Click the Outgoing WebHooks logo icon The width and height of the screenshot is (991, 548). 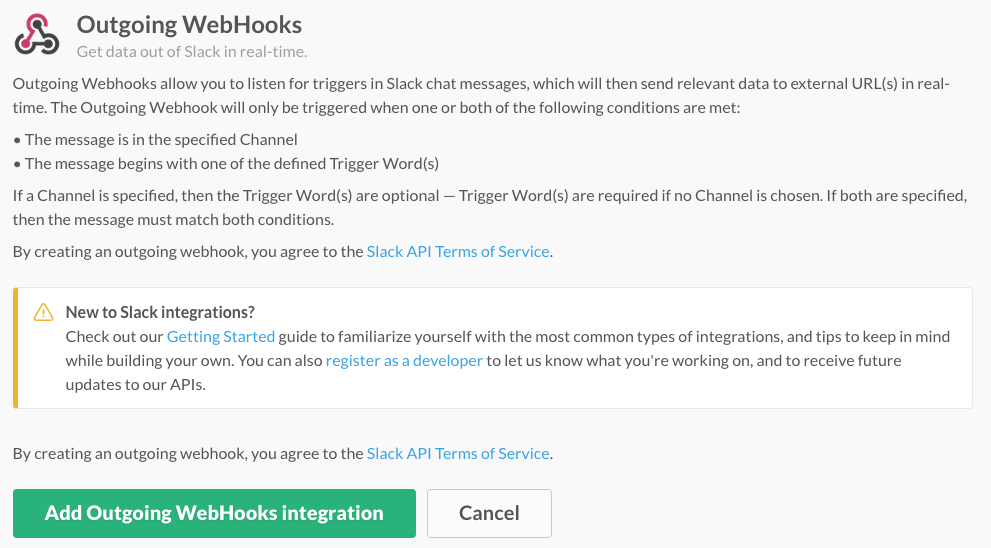point(37,34)
